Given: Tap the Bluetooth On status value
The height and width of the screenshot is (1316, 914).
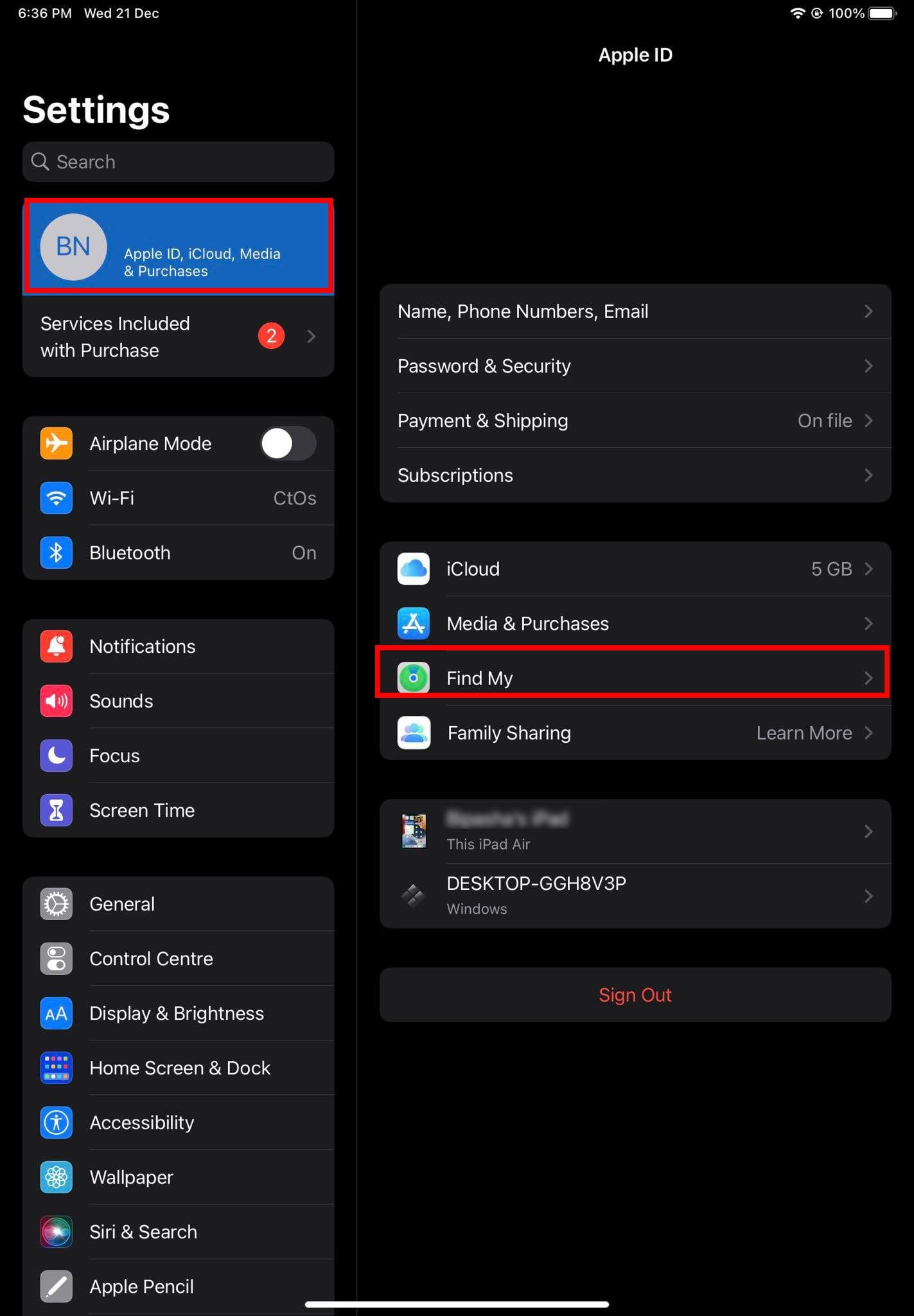Looking at the screenshot, I should point(304,553).
